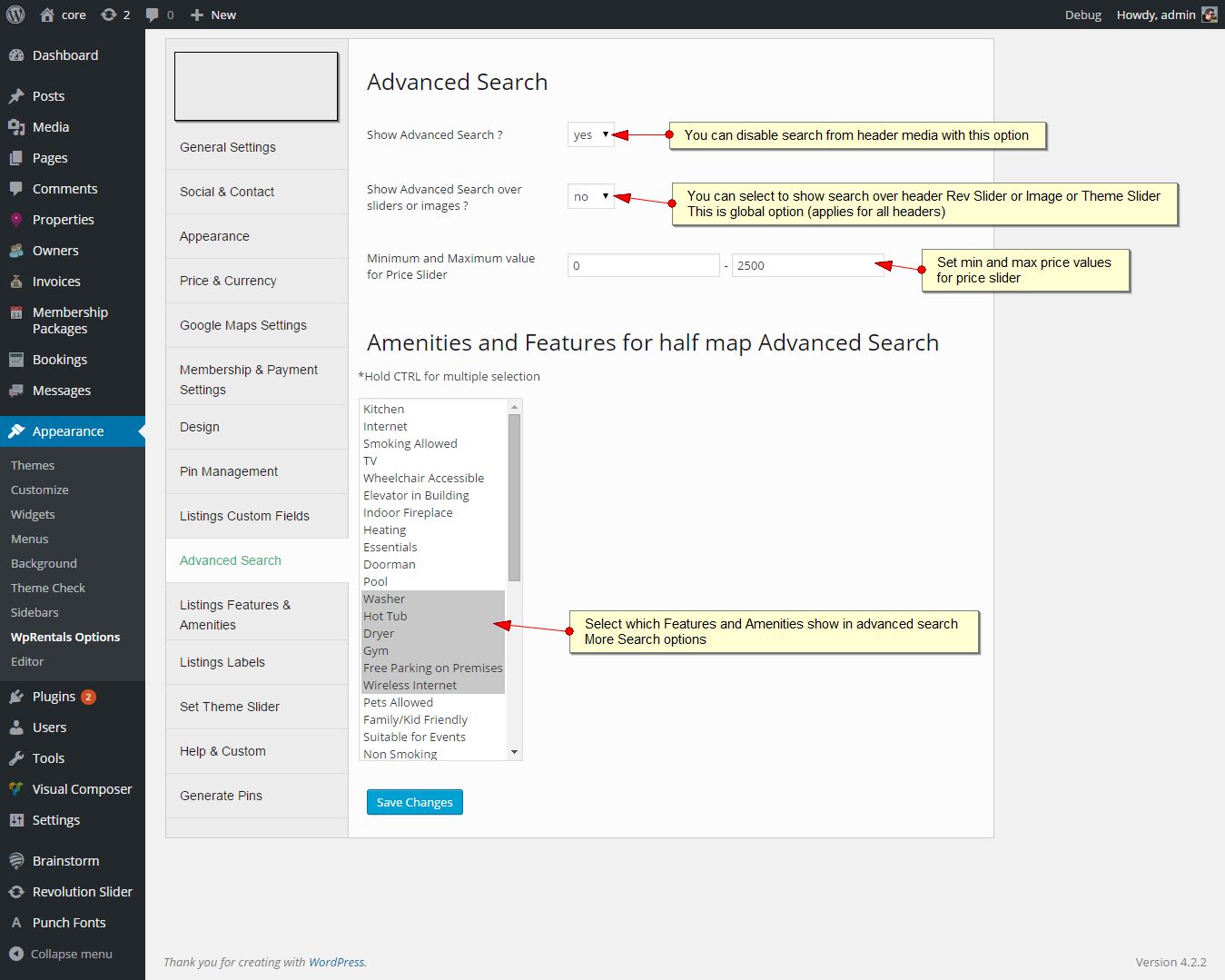Click the Tools wrench icon
The height and width of the screenshot is (980, 1225).
(16, 758)
